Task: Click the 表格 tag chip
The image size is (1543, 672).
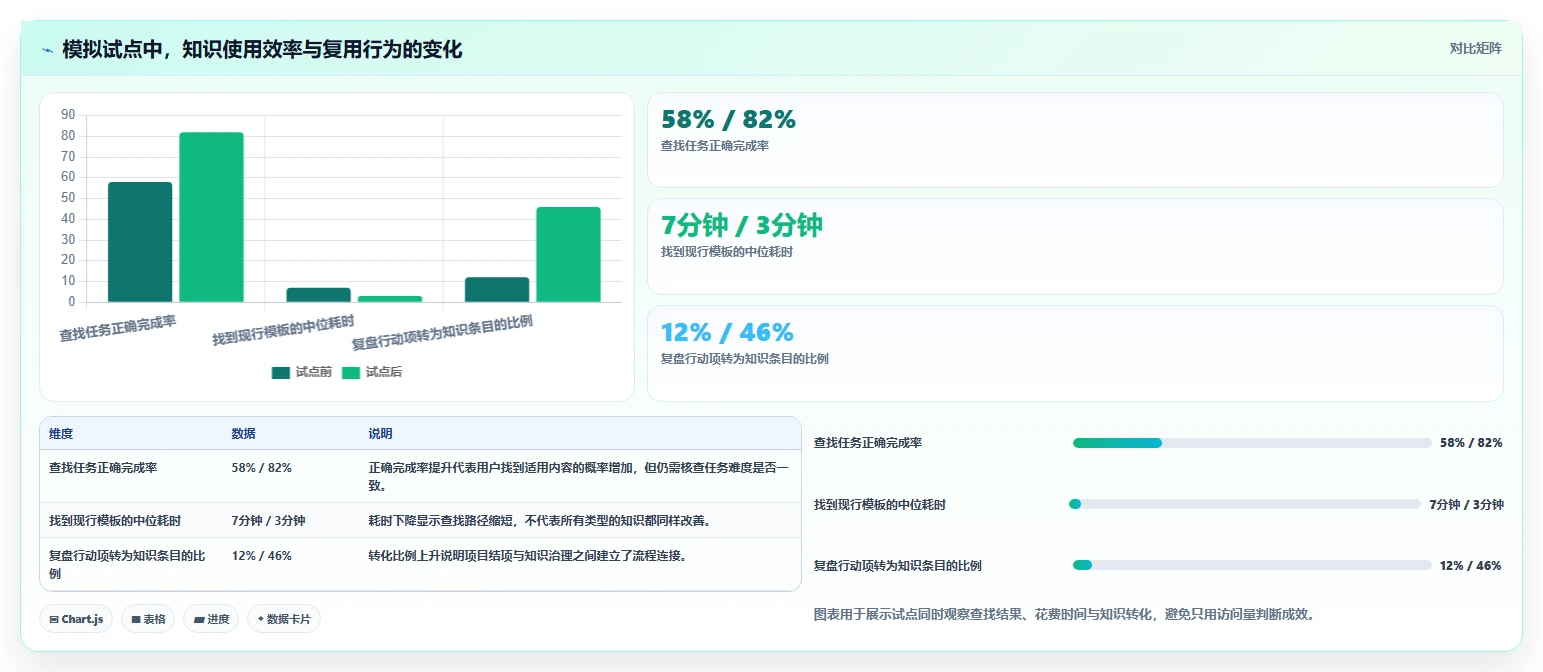Action: (148, 619)
